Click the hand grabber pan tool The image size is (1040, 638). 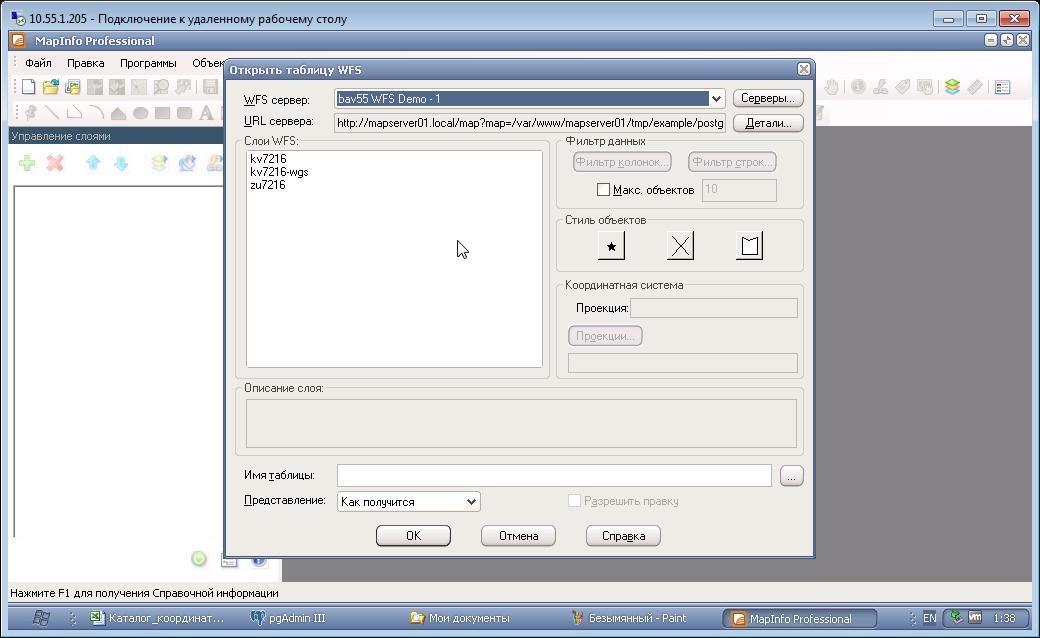[x=832, y=87]
